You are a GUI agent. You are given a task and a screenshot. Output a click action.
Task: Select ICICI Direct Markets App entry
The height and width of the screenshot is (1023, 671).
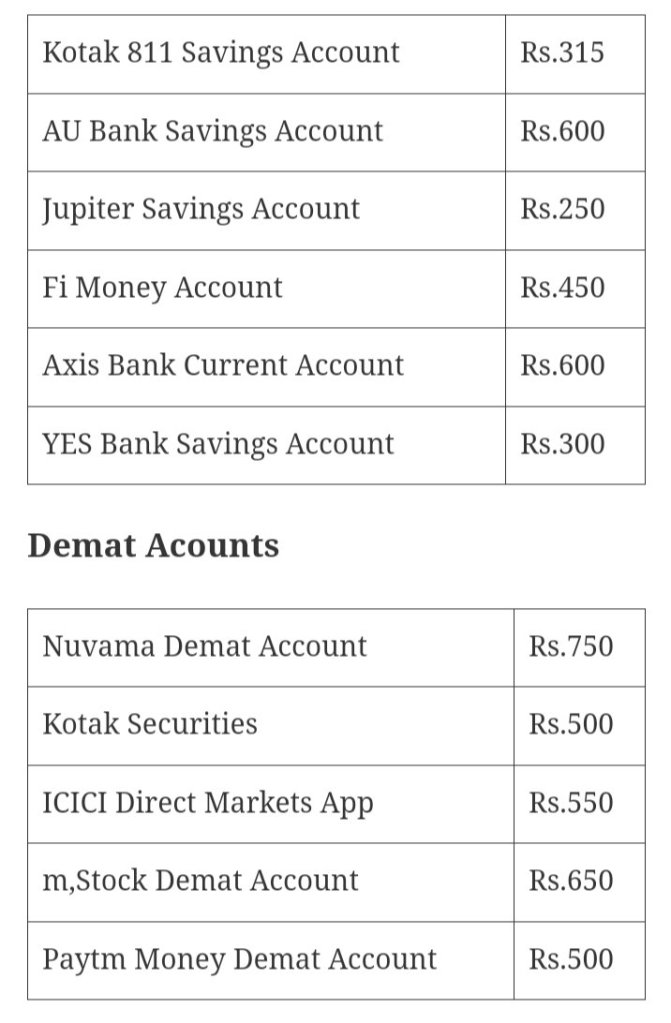point(208,803)
